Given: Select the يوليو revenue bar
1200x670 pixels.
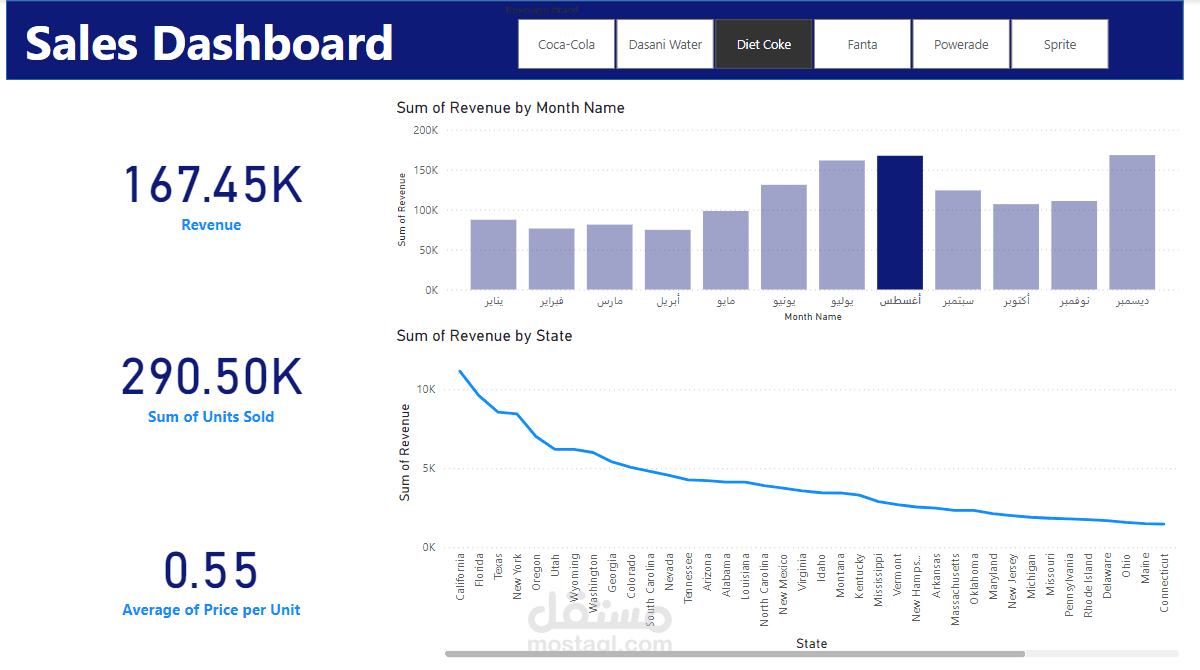Looking at the screenshot, I should coord(842,225).
